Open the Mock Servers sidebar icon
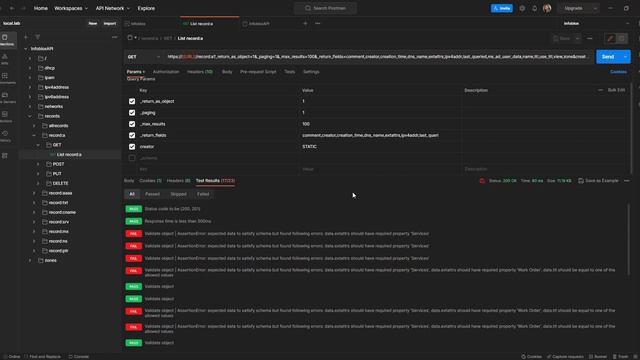 pyautogui.click(x=5, y=98)
